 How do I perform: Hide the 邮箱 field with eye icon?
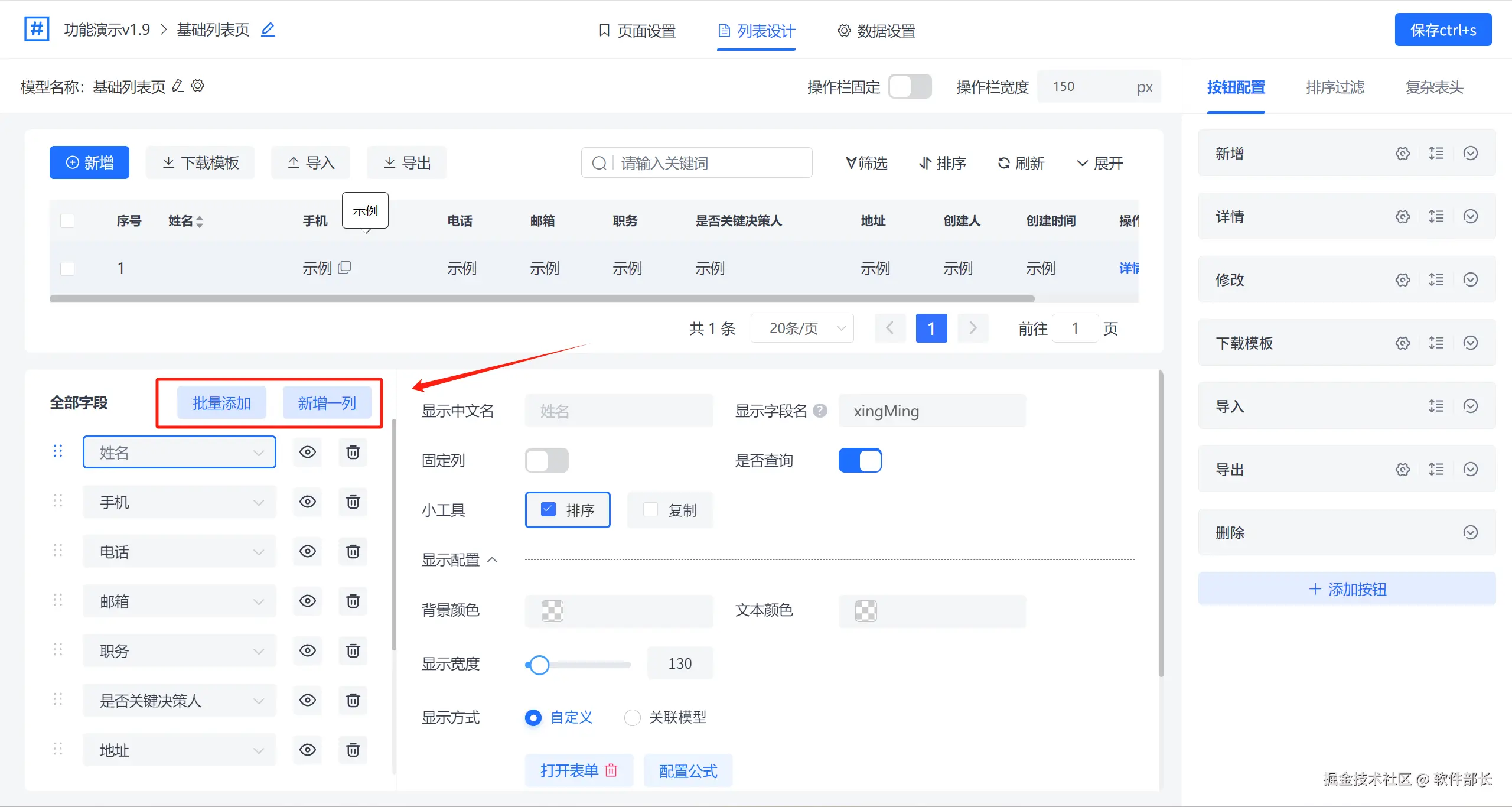pyautogui.click(x=307, y=601)
